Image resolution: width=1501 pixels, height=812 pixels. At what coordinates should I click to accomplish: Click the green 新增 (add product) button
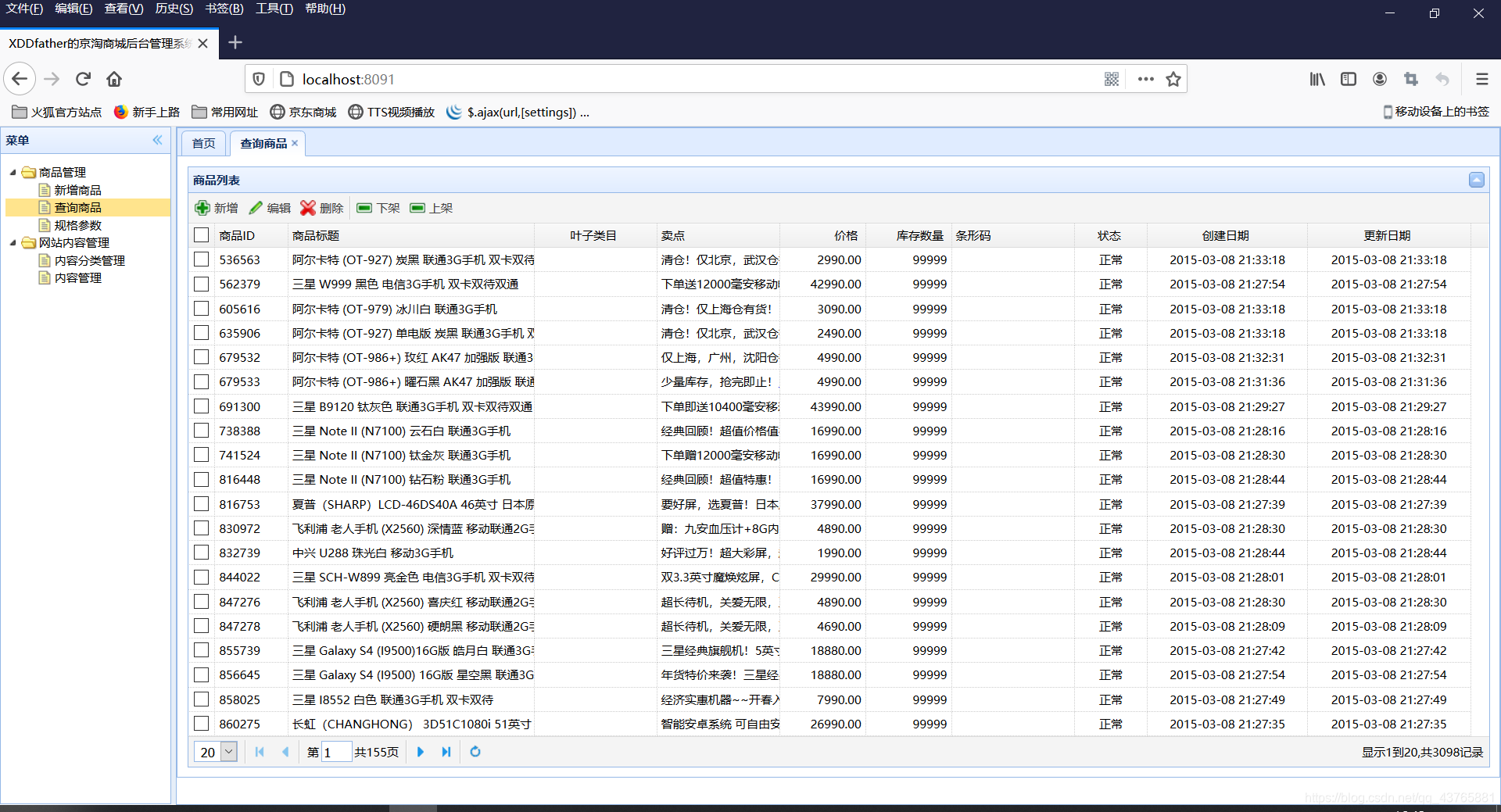pyautogui.click(x=217, y=208)
